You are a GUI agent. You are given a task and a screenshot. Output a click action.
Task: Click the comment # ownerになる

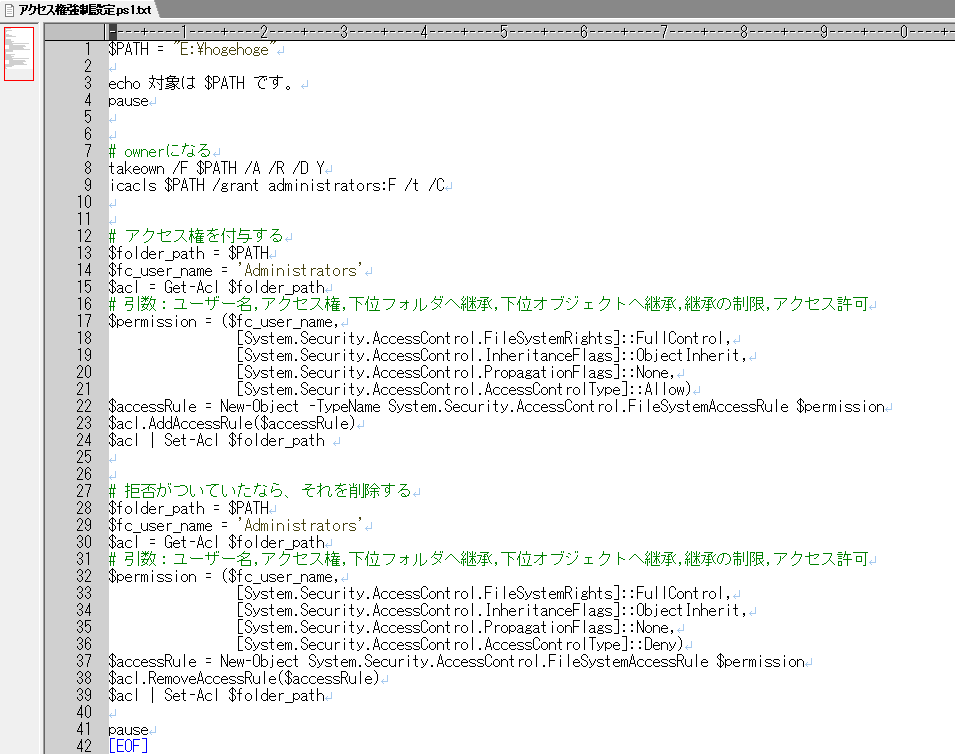coord(160,151)
